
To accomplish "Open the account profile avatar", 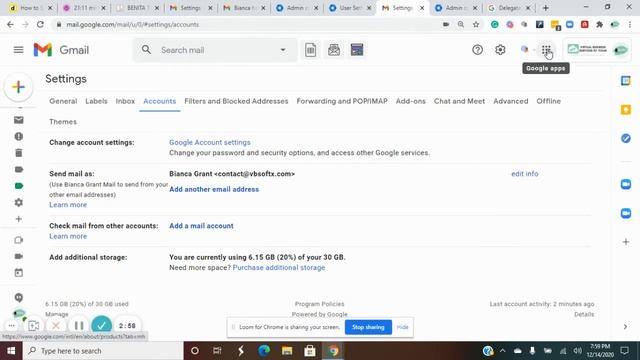I will coord(620,50).
